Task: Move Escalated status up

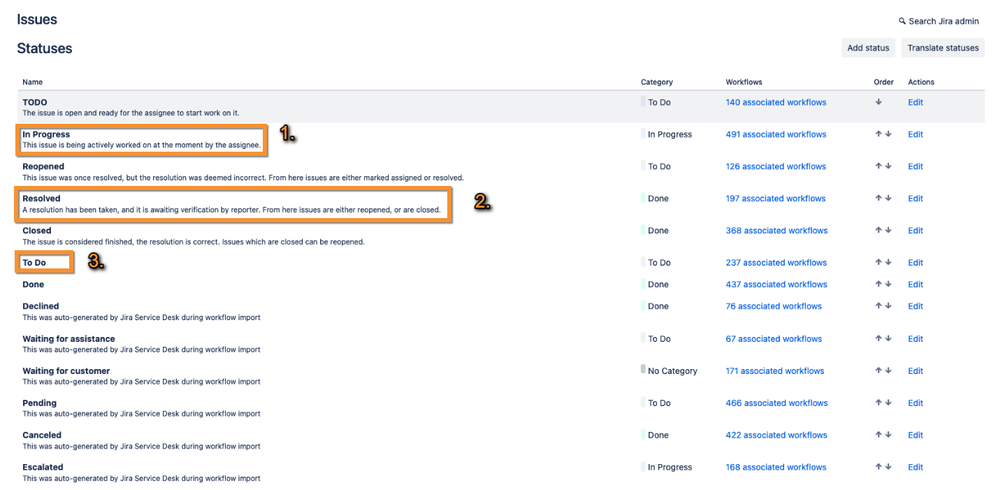Action: point(878,467)
